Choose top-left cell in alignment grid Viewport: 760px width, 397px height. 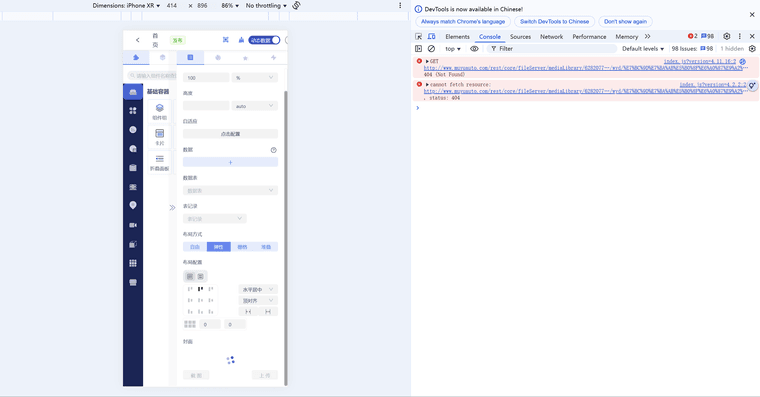coord(190,289)
